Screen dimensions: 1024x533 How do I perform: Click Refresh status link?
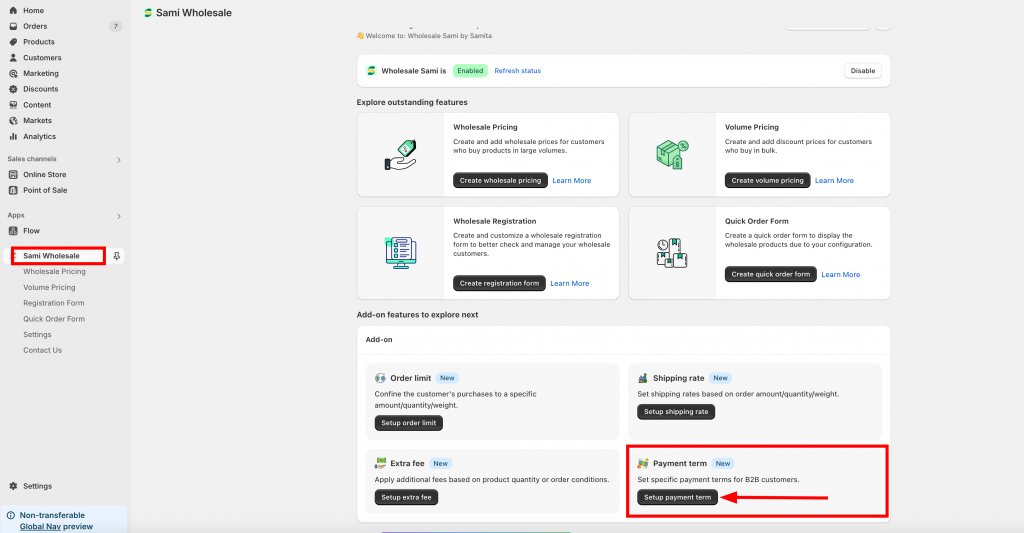[x=517, y=71]
